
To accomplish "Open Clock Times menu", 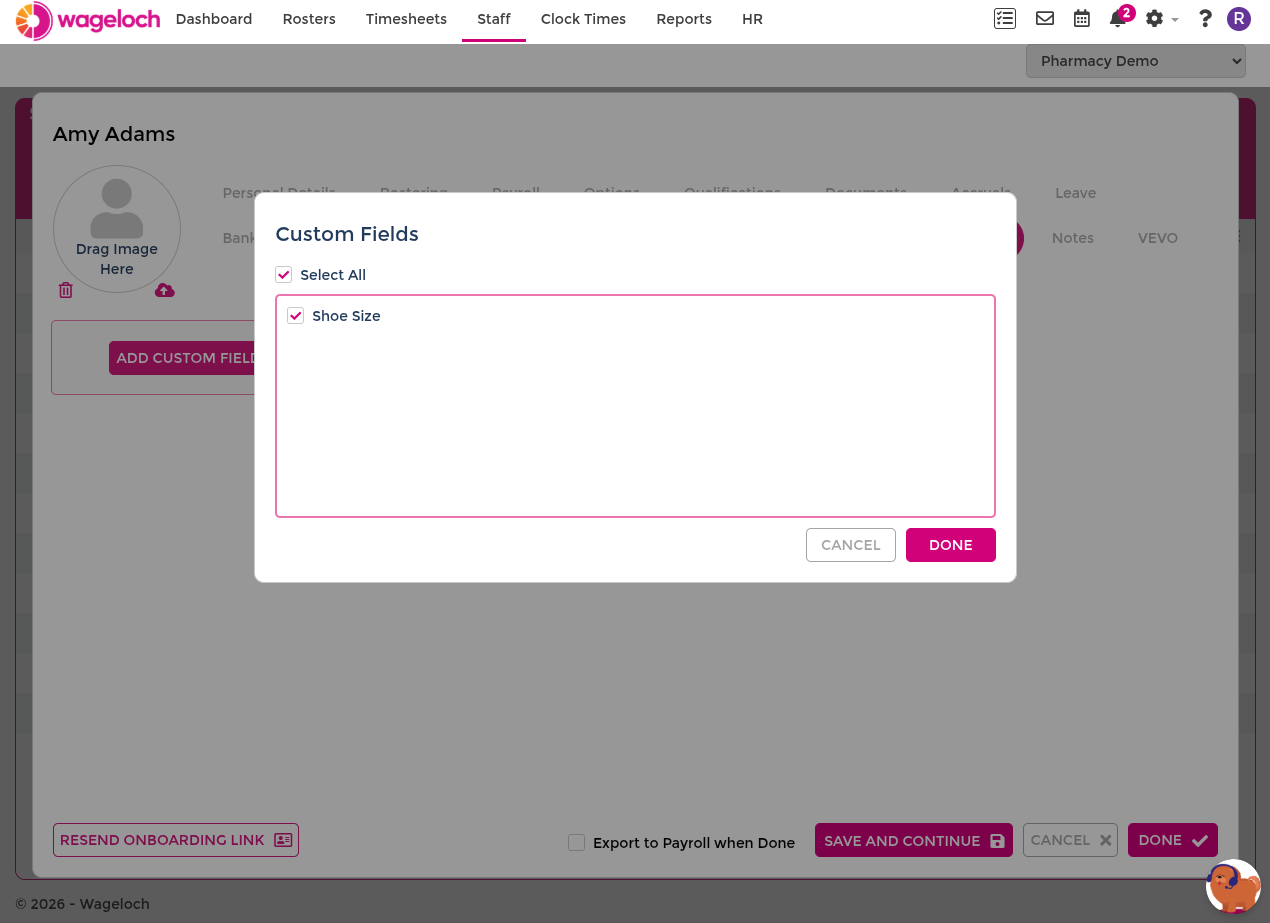I will (x=583, y=19).
